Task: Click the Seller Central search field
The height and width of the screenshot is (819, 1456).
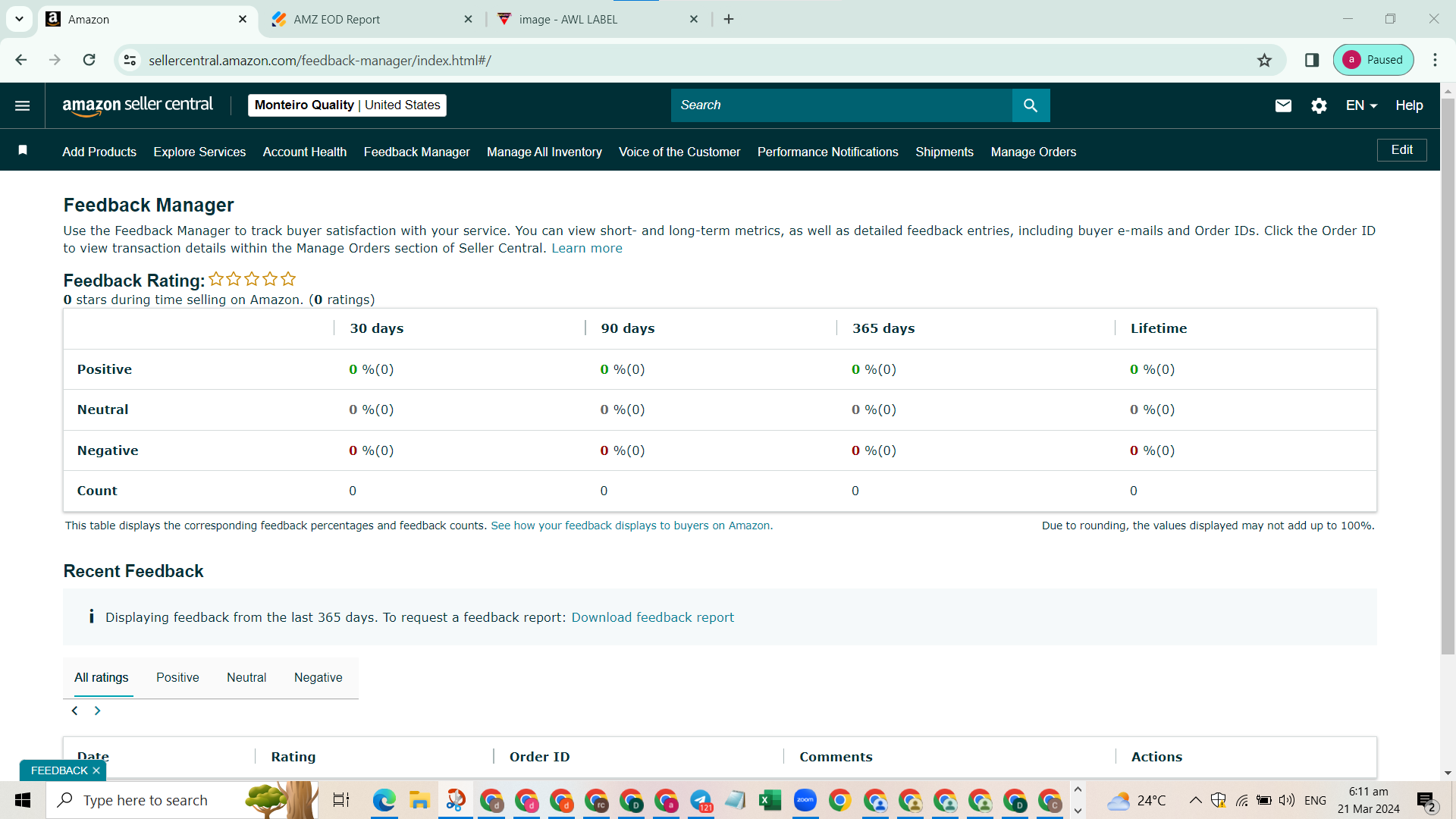Action: click(841, 105)
